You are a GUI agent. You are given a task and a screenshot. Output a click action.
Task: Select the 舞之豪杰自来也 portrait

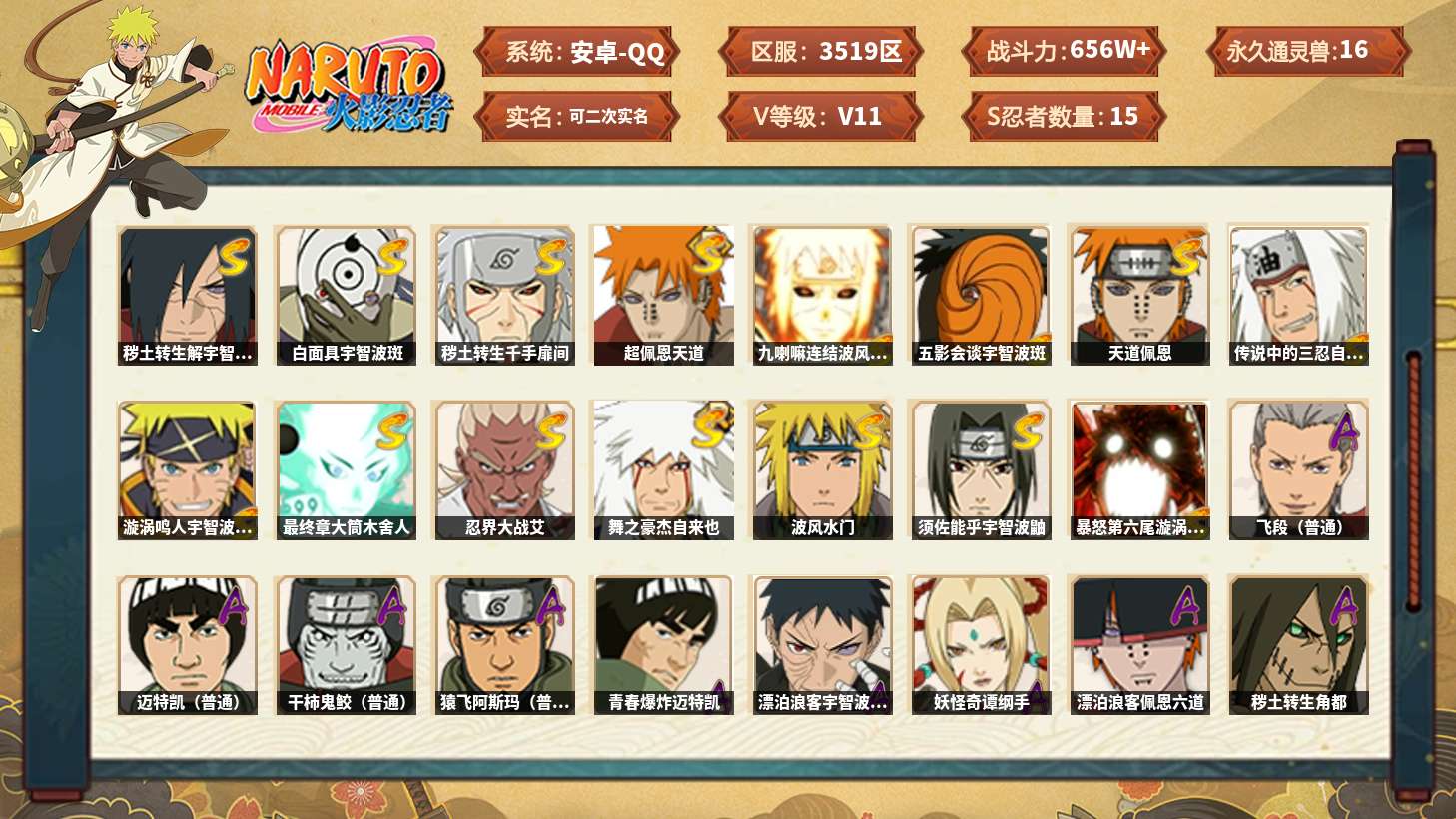664,470
